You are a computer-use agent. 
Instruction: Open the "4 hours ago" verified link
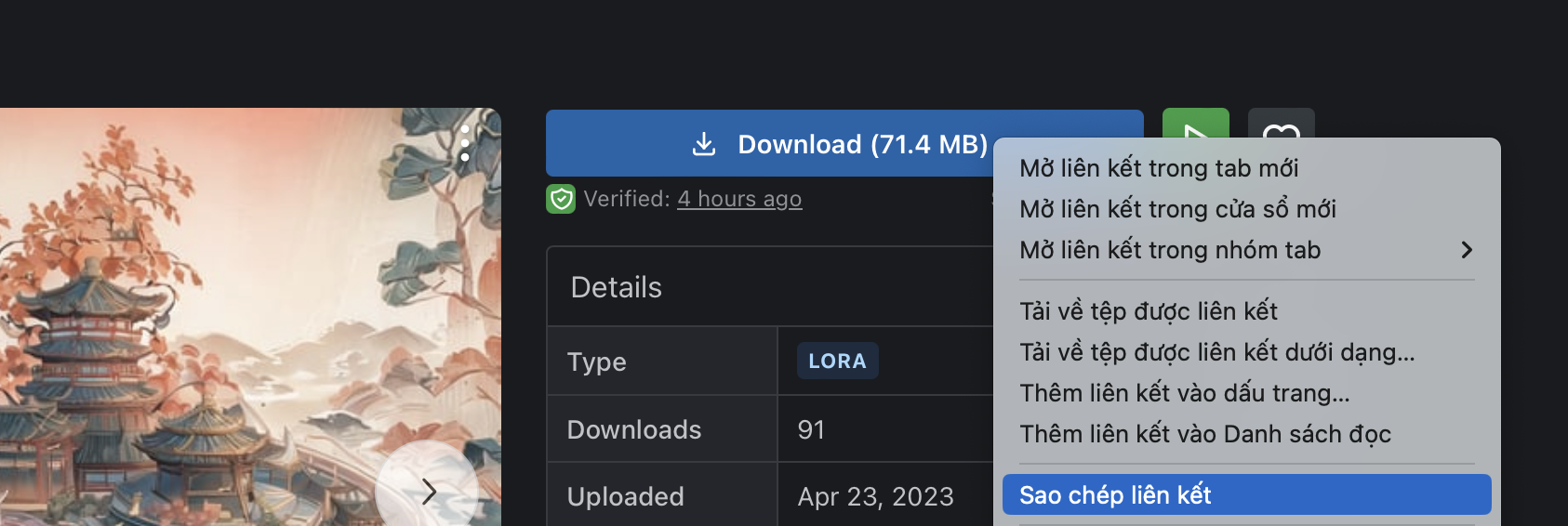coord(739,199)
